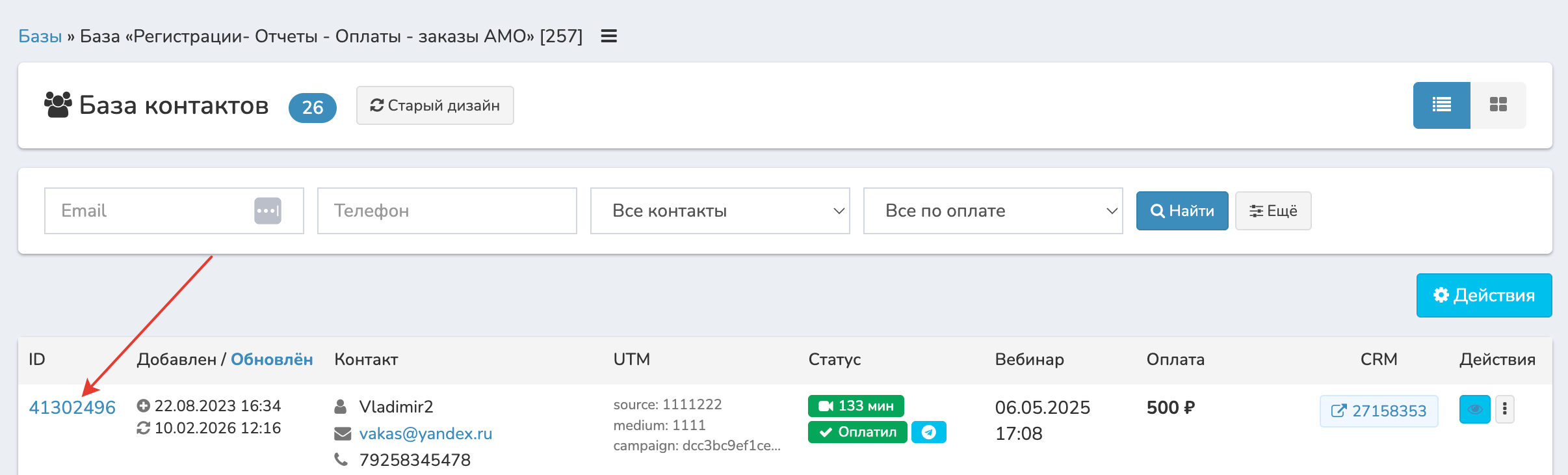Sort by Обновлён column header

coord(272,359)
